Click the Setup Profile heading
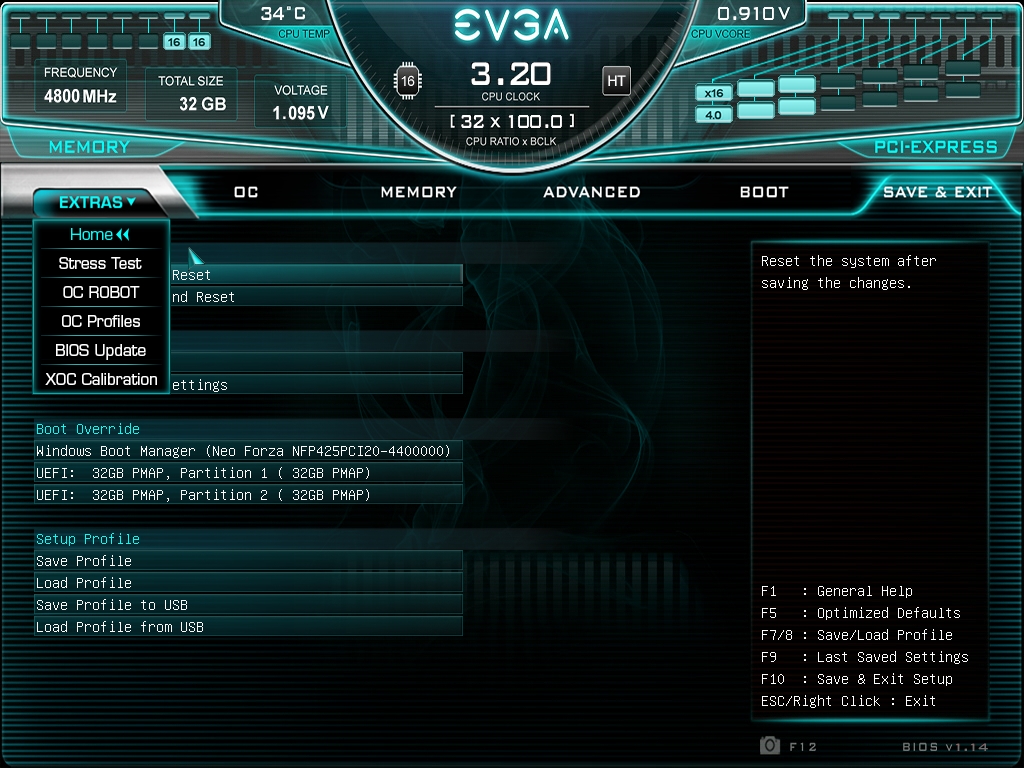The width and height of the screenshot is (1024, 768). (x=88, y=539)
